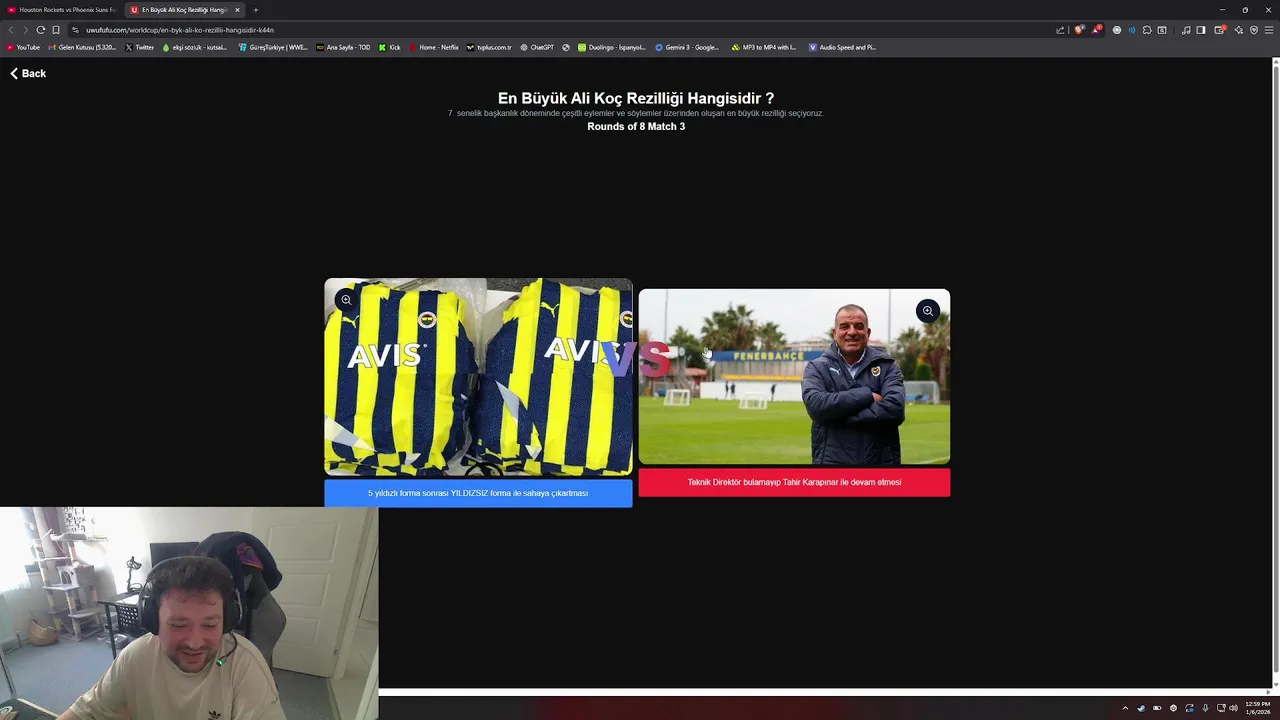1280x720 pixels.
Task: Pick the yellow-blue jersey thumbnail
Action: pyautogui.click(x=478, y=377)
